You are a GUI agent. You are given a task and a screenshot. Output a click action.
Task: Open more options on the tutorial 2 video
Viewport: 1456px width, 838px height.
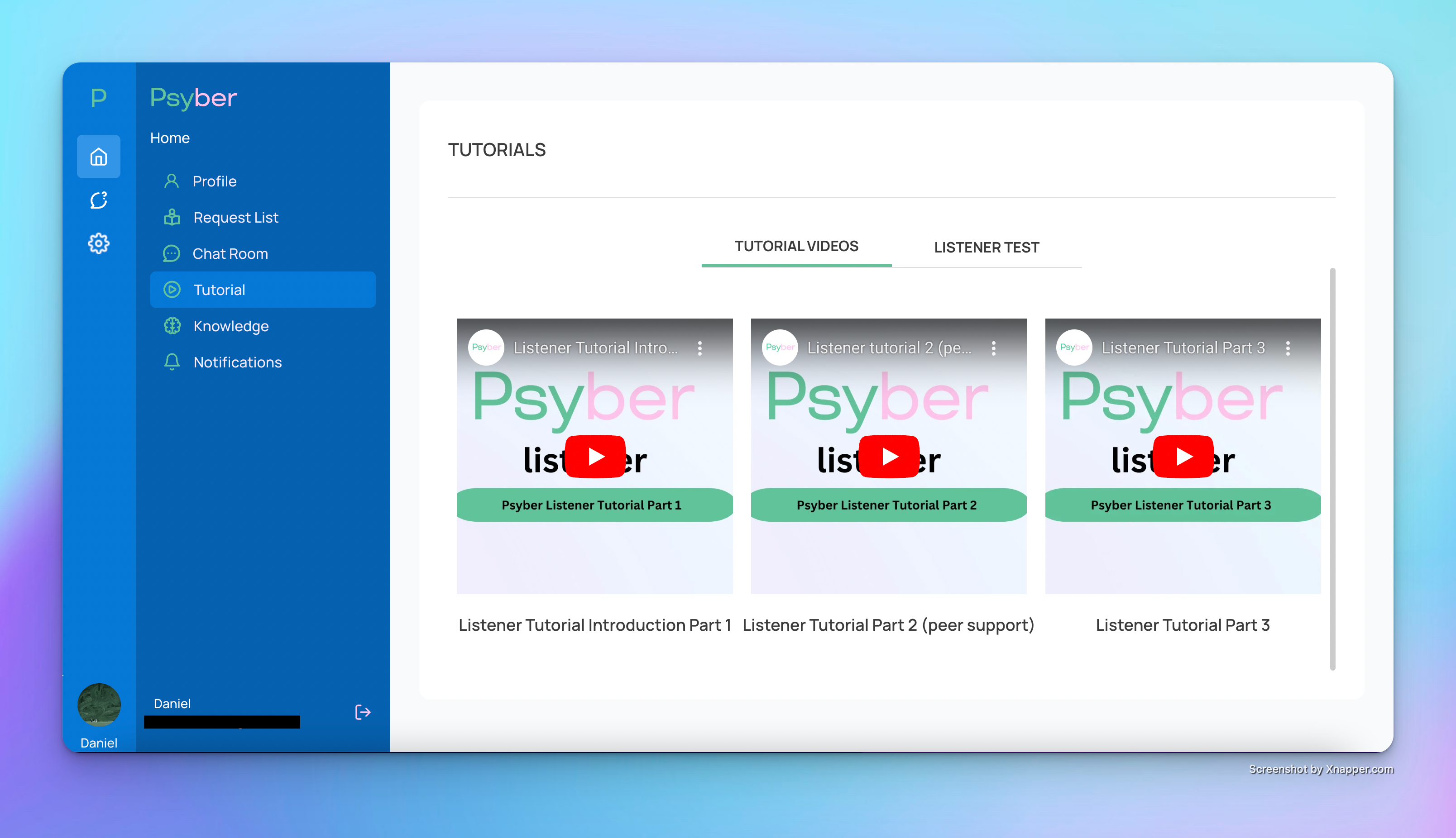994,348
